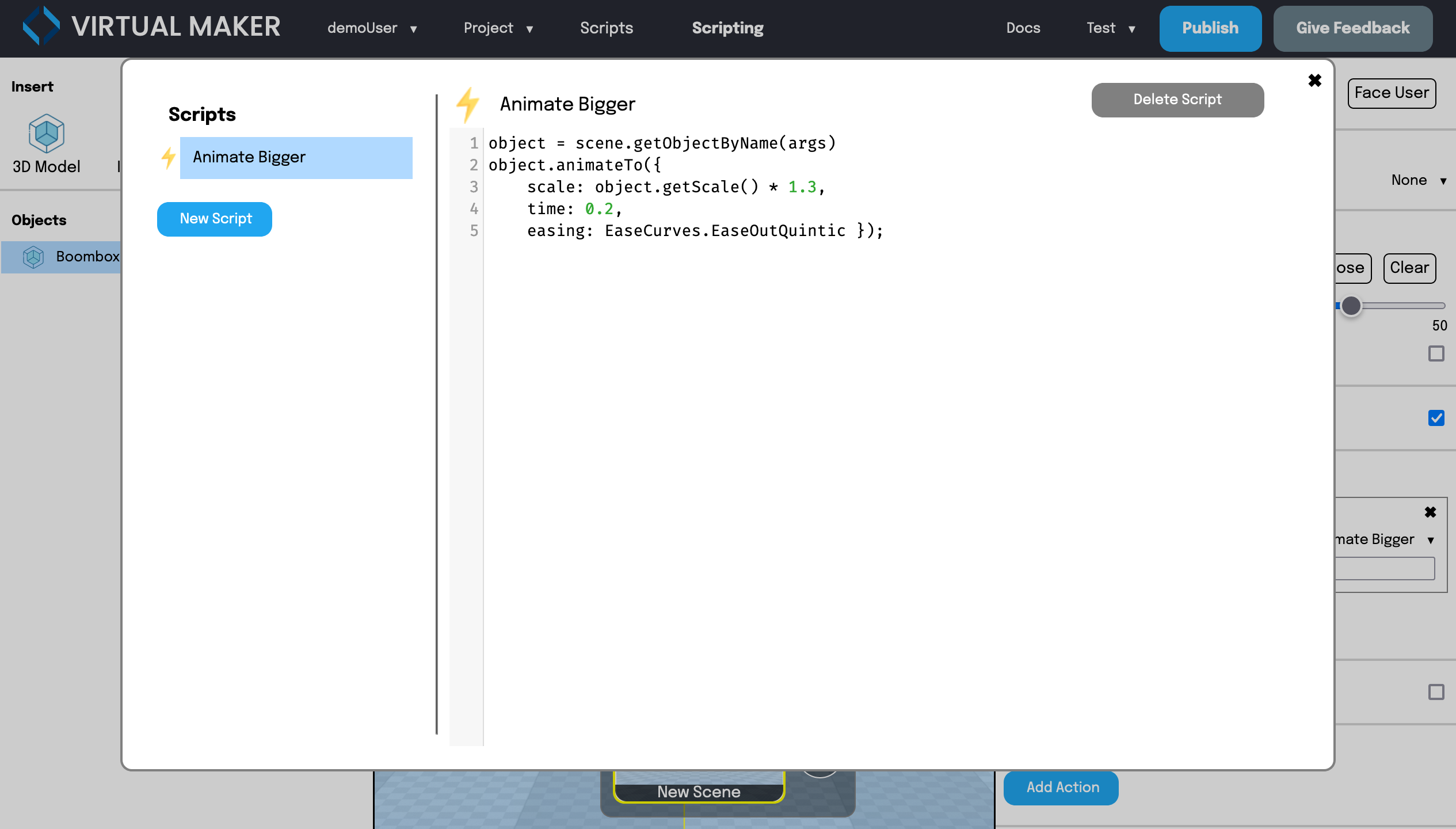The height and width of the screenshot is (829, 1456).
Task: Click the Delete Script button
Action: [1177, 100]
